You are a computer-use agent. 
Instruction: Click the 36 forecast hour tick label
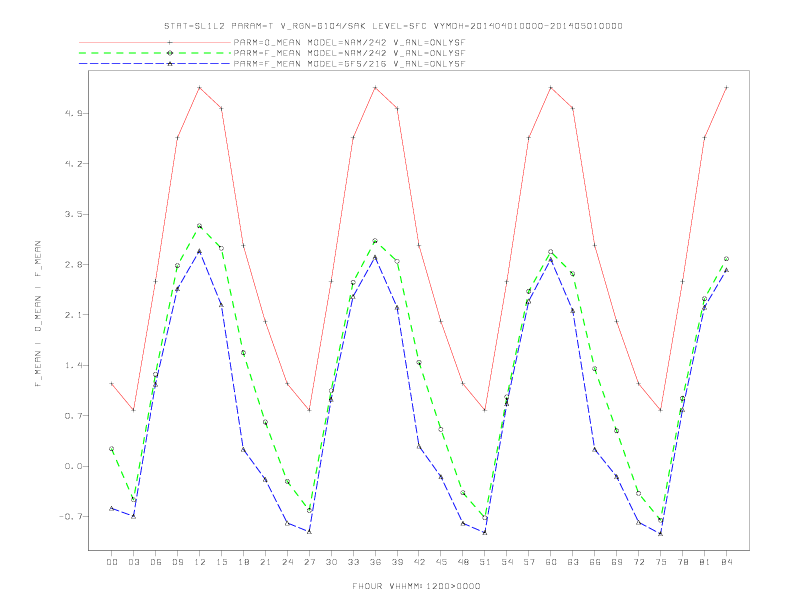click(x=375, y=562)
